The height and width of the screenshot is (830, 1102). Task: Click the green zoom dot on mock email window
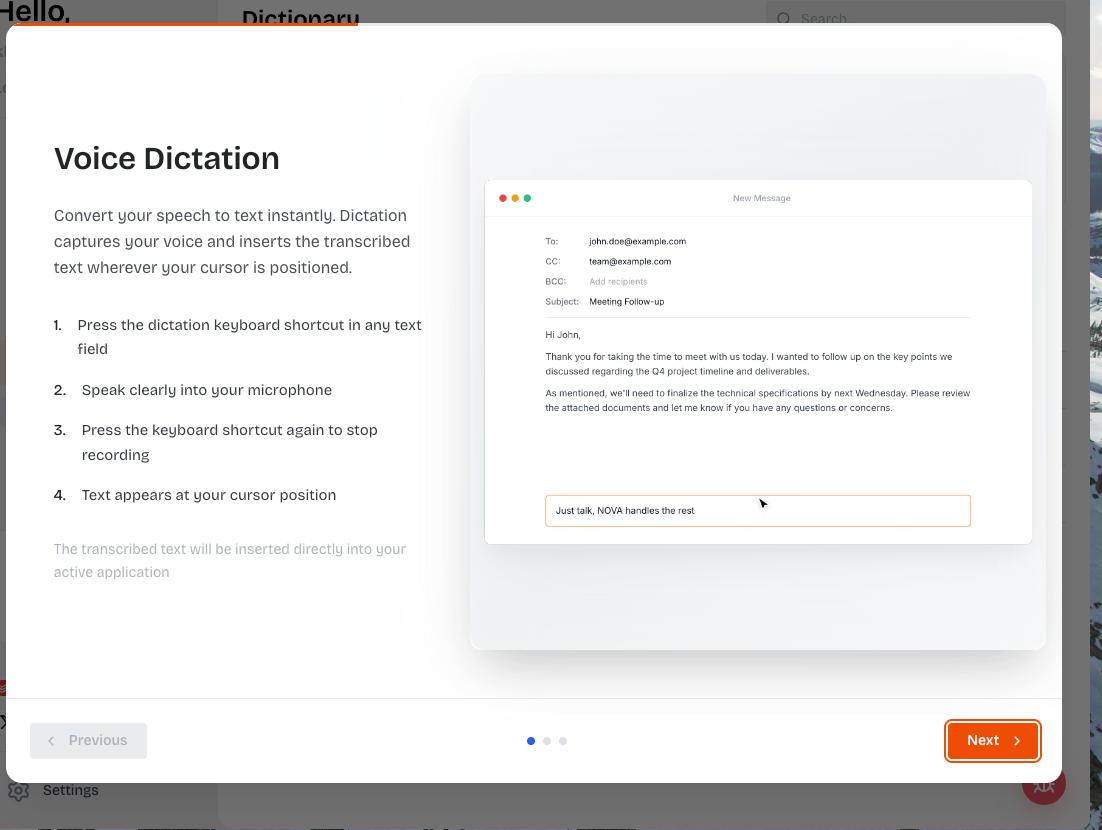[528, 198]
